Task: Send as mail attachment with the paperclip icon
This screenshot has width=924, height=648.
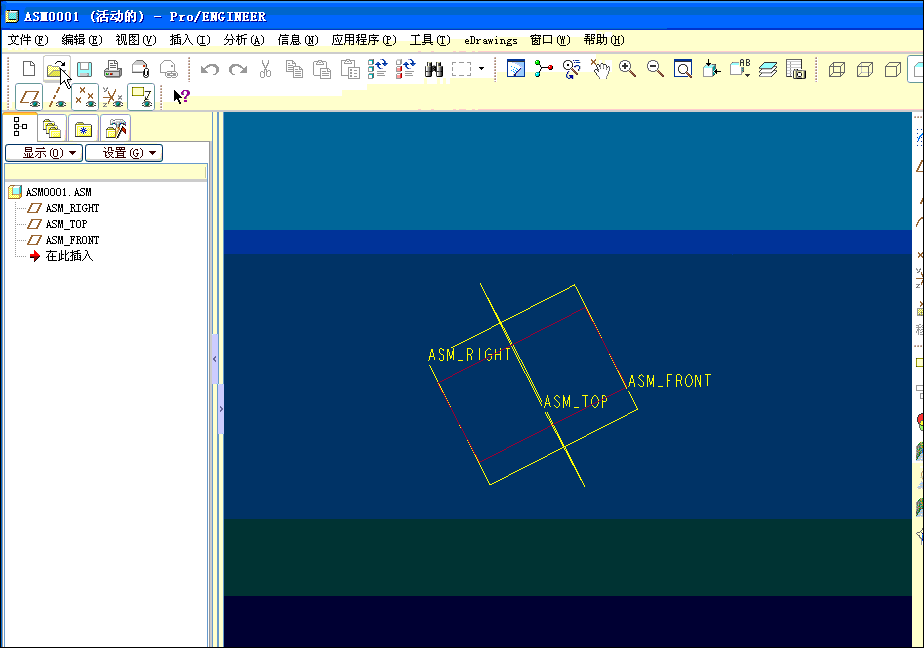Action: point(141,70)
